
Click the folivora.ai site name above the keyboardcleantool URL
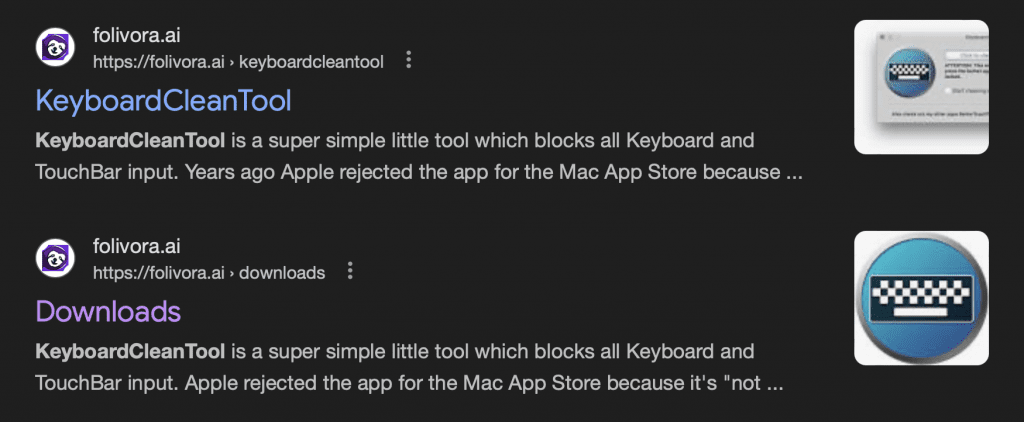[136, 36]
